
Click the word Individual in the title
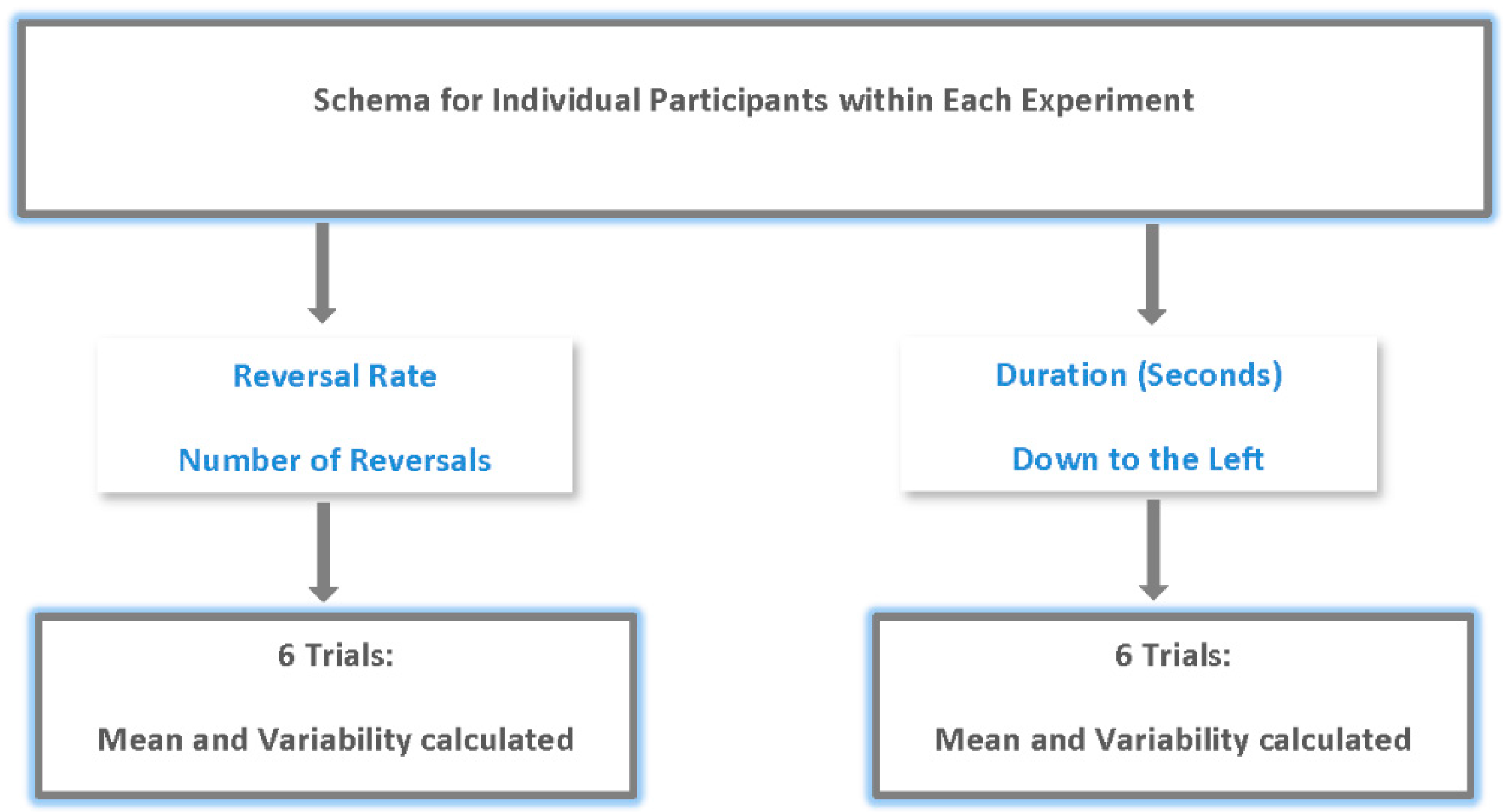click(x=566, y=100)
